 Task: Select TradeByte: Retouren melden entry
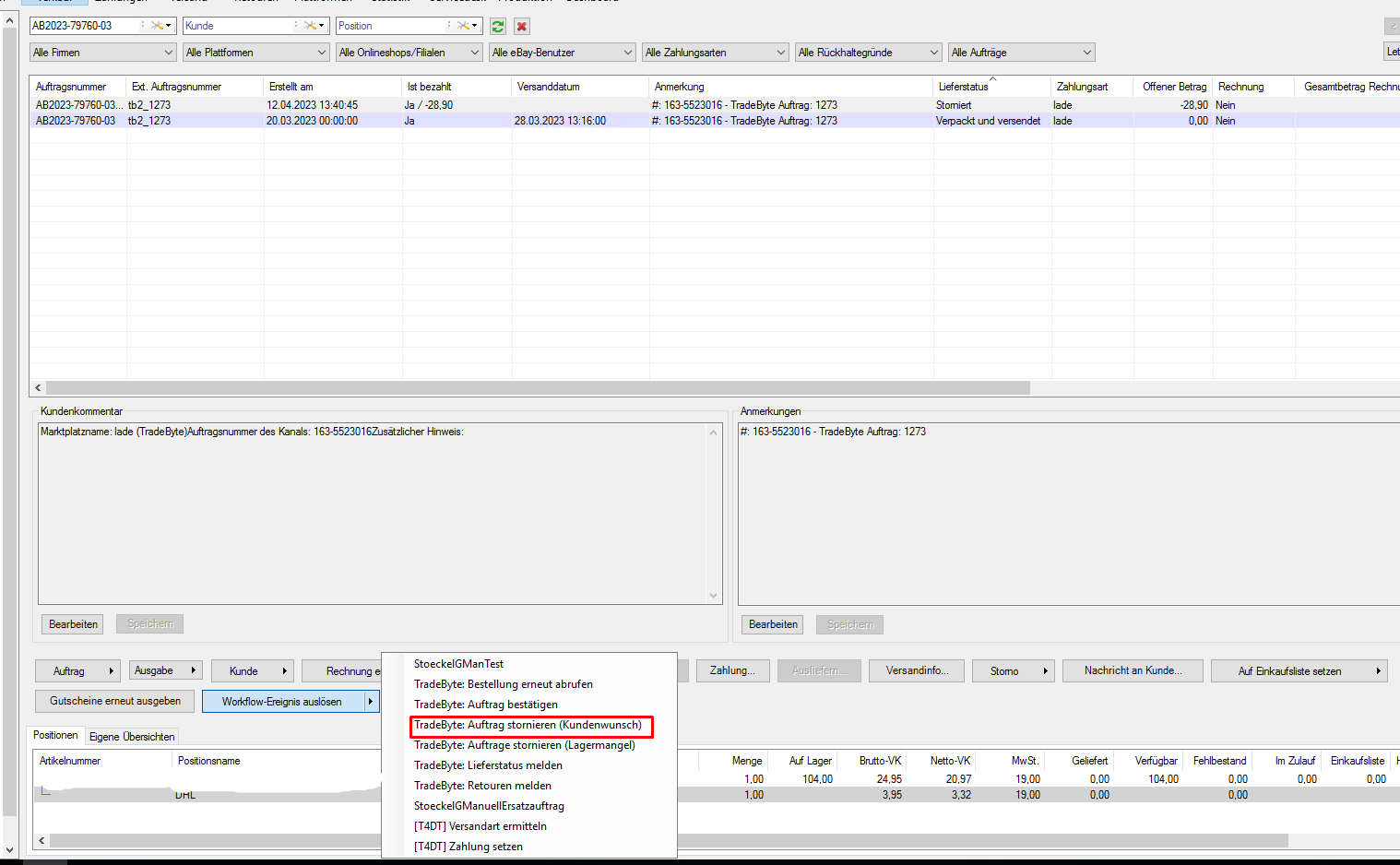(x=482, y=786)
